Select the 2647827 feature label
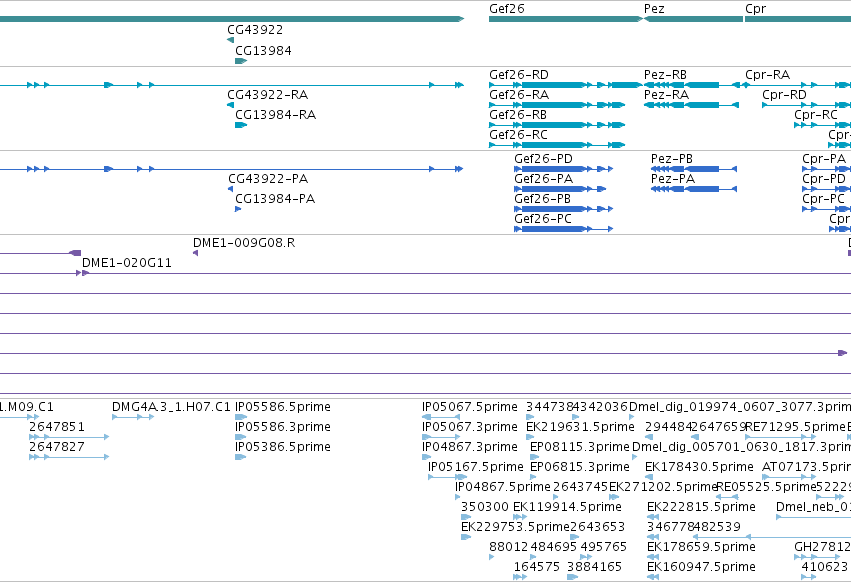851x582 pixels. [x=57, y=447]
